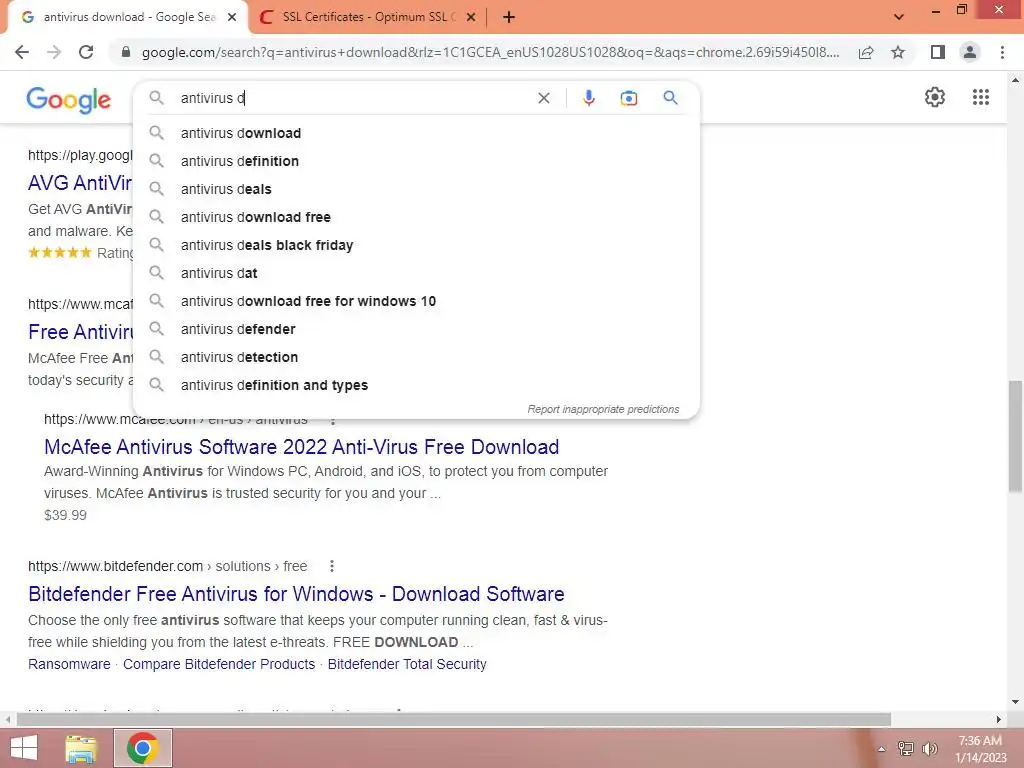The image size is (1024, 768).
Task: Select suggestion 'antivirus deals'
Action: coord(416,189)
